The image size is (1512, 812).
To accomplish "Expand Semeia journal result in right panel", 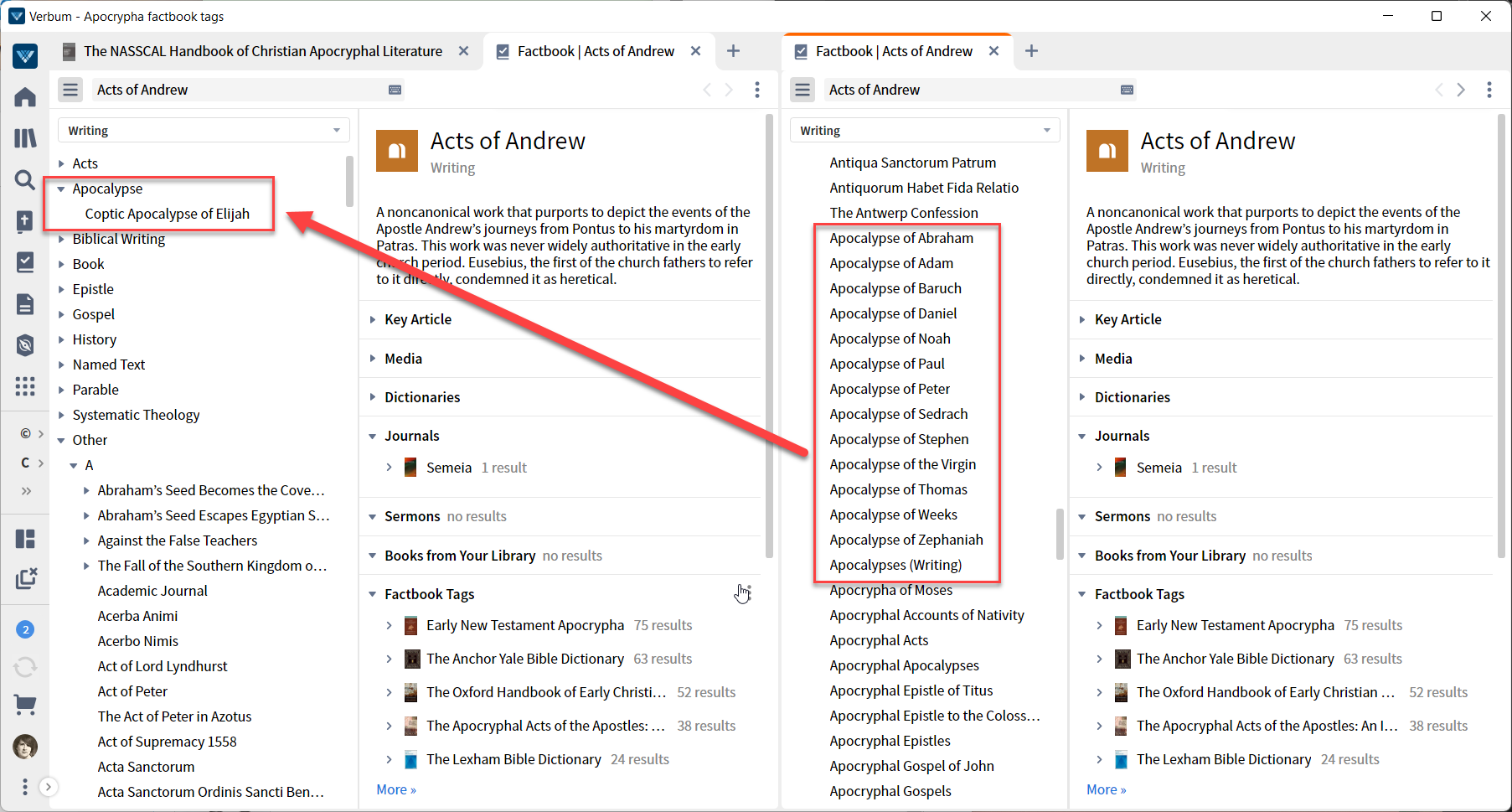I will point(1099,468).
